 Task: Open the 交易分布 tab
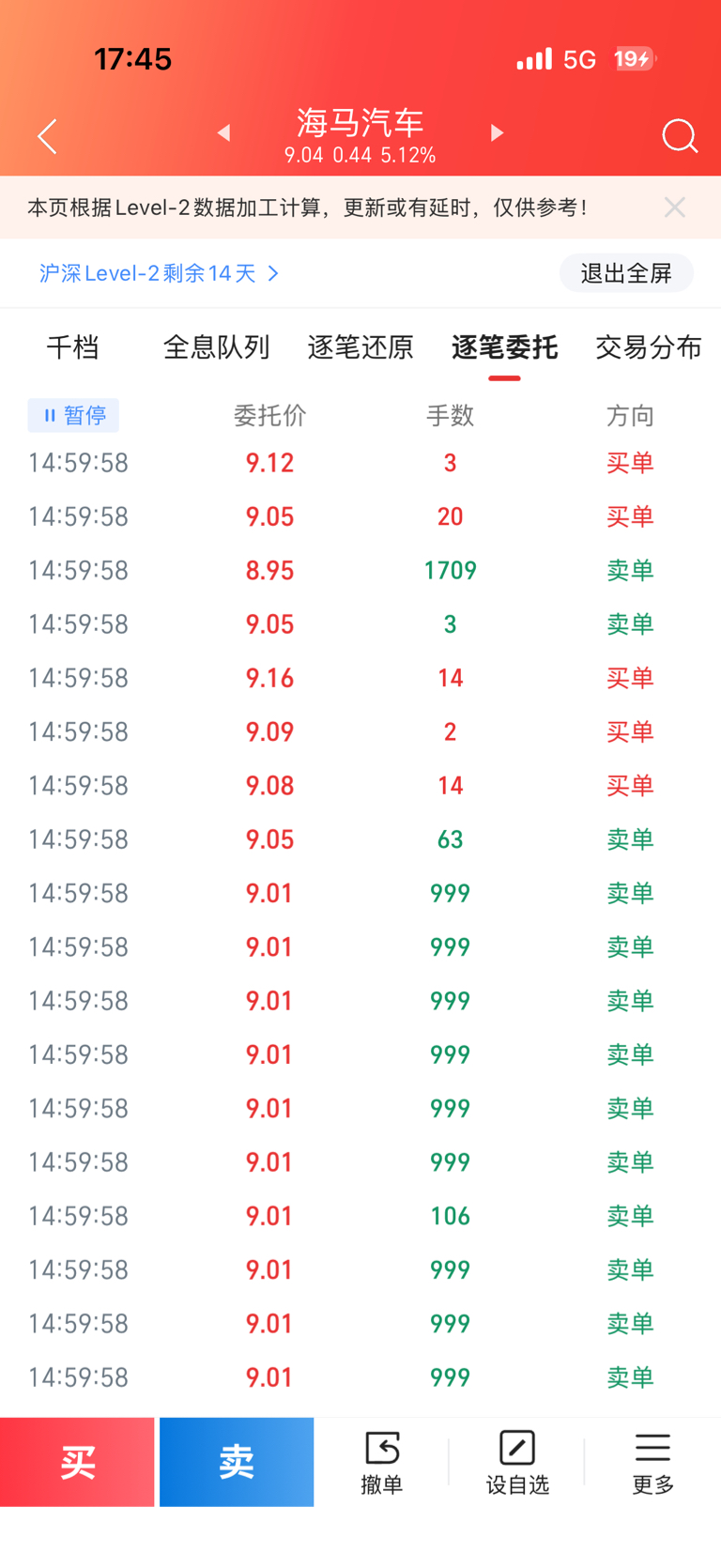pos(648,347)
